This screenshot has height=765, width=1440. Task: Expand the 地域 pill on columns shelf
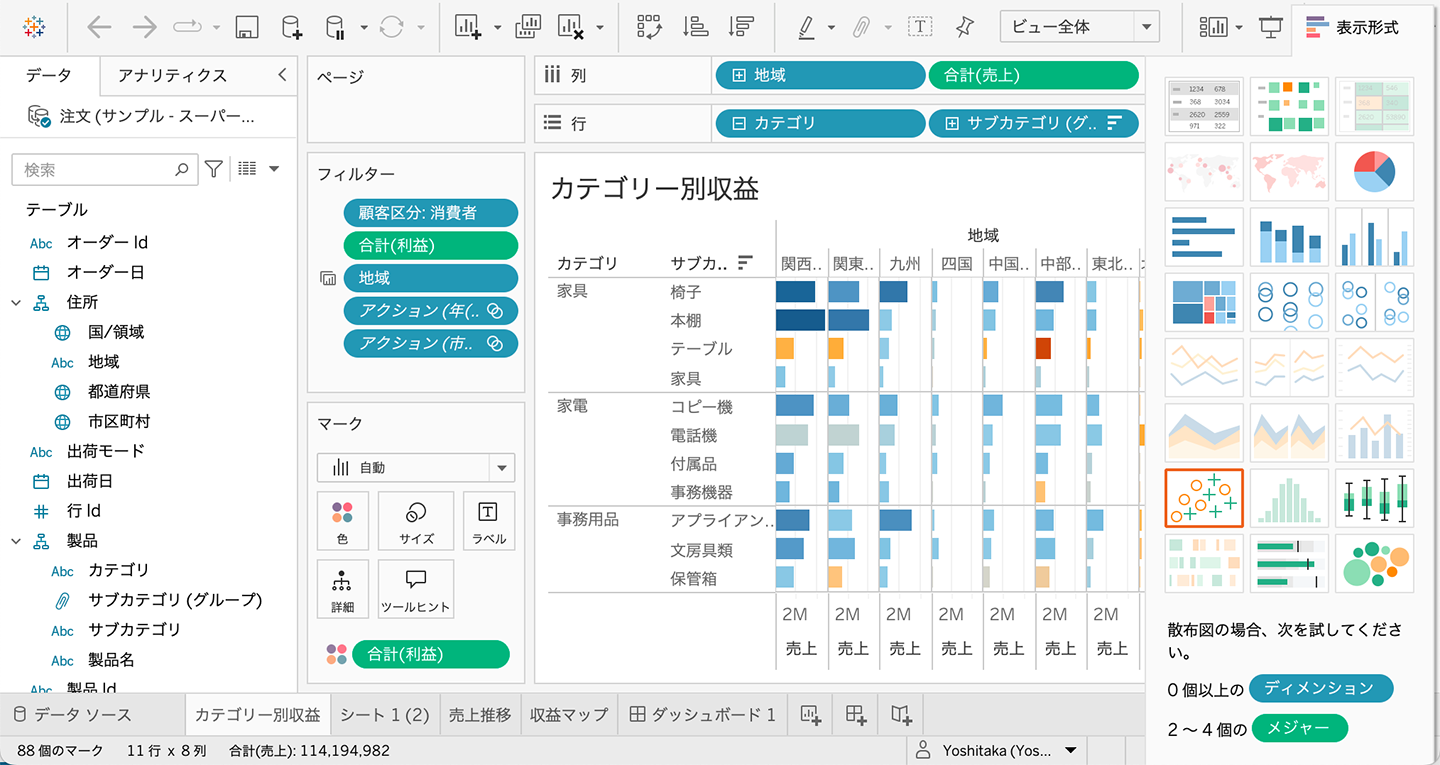(739, 75)
